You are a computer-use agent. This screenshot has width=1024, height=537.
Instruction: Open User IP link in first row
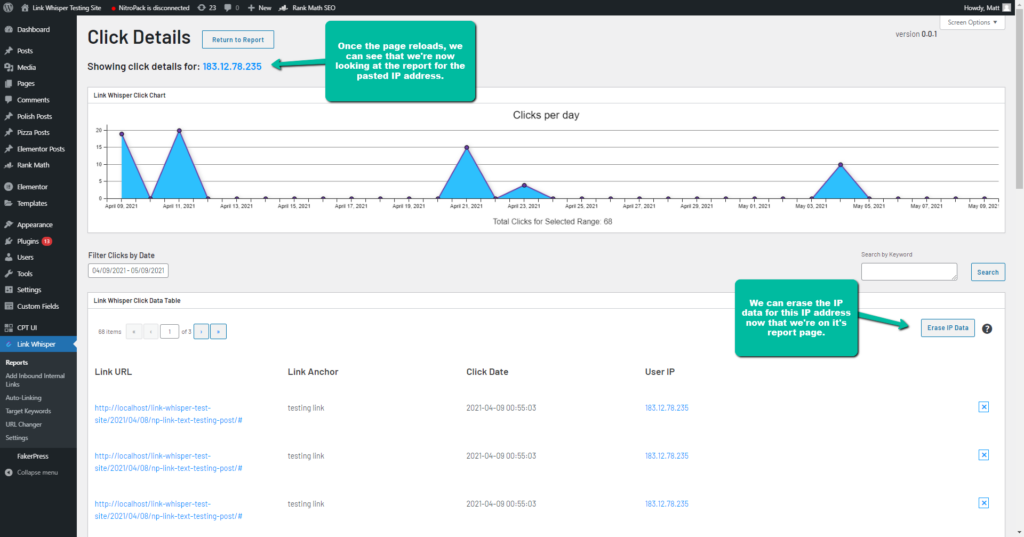(x=667, y=408)
